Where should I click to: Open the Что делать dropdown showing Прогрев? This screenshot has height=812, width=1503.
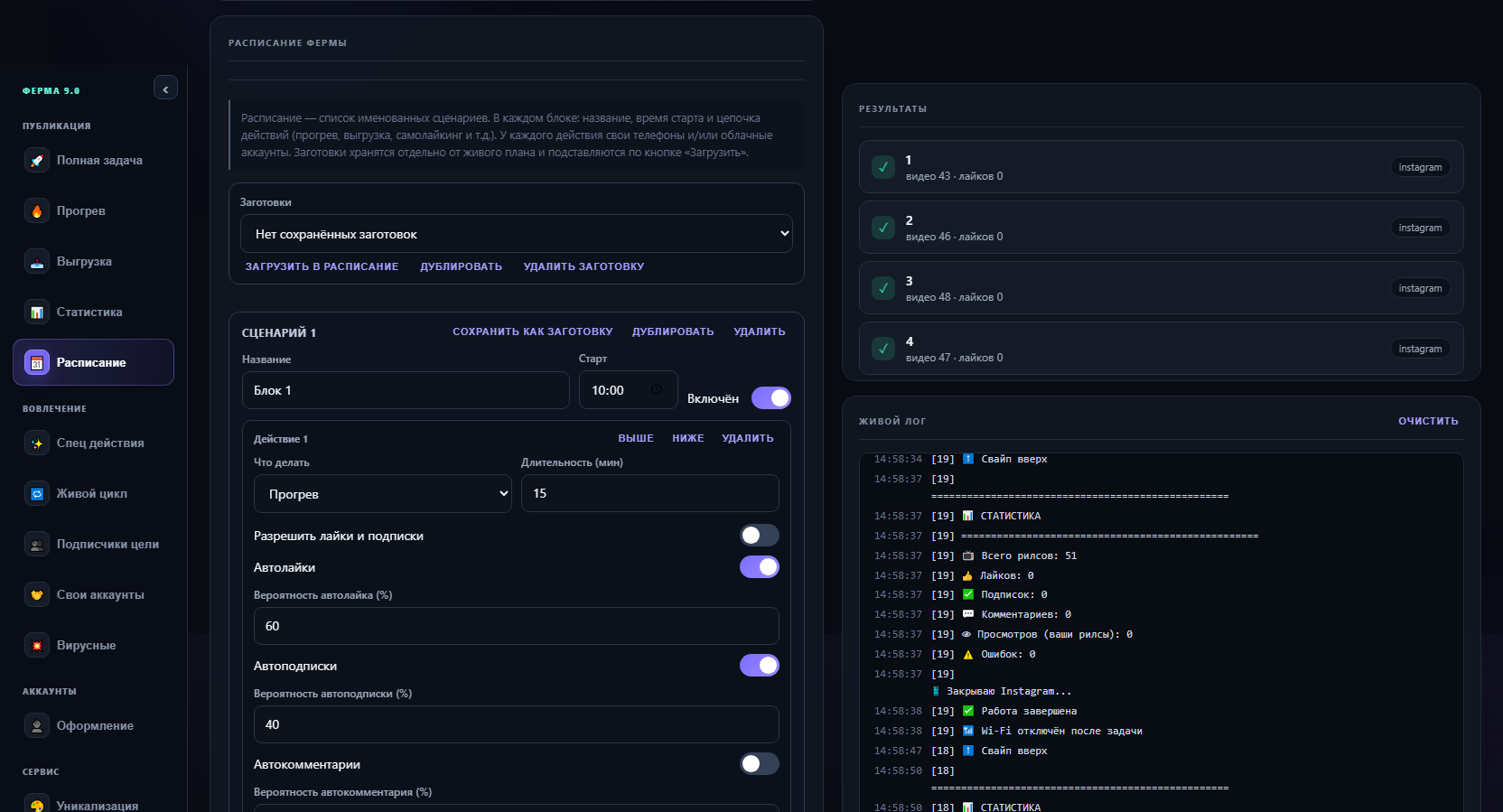(383, 494)
